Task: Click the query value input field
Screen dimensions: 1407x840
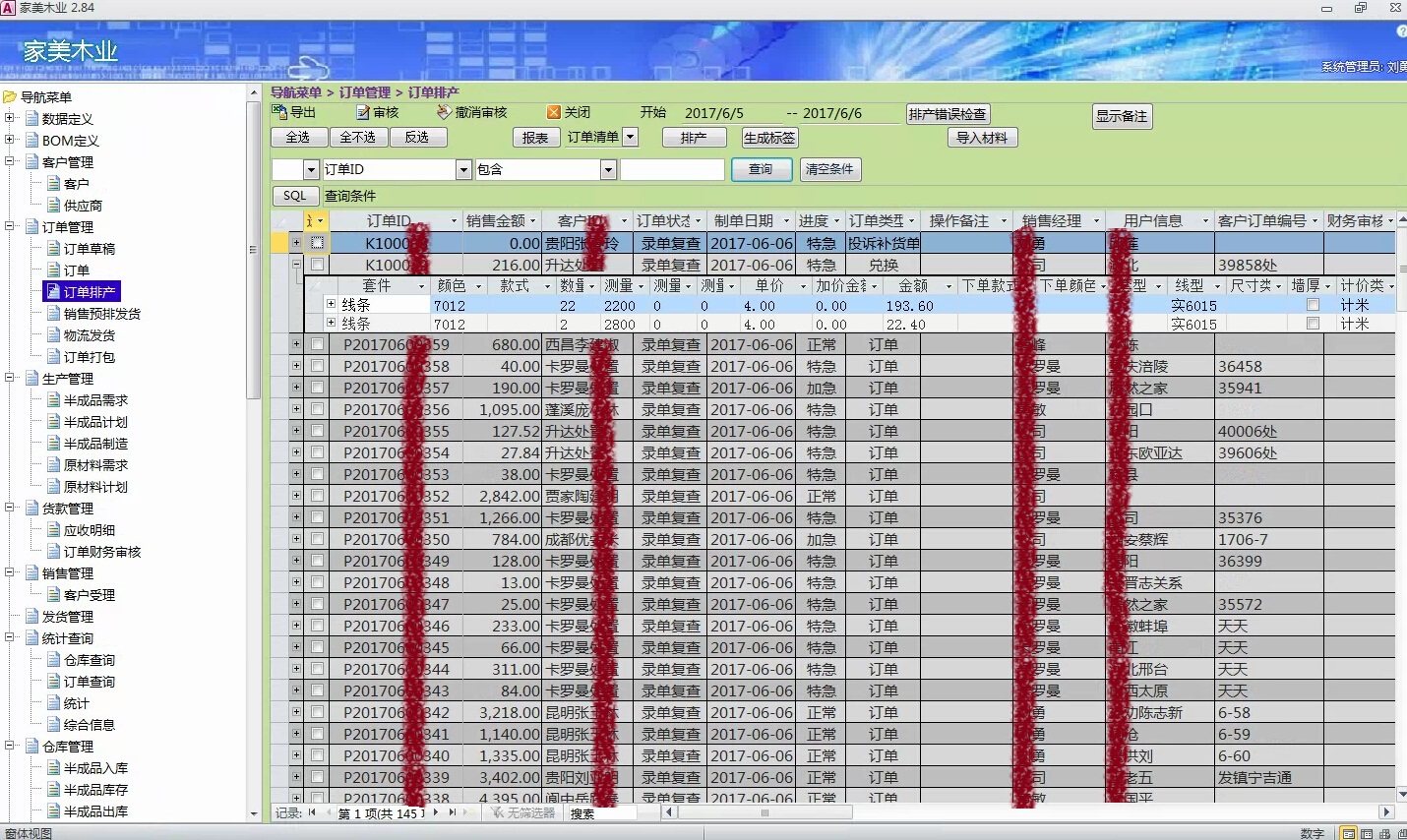Action: pyautogui.click(x=672, y=170)
